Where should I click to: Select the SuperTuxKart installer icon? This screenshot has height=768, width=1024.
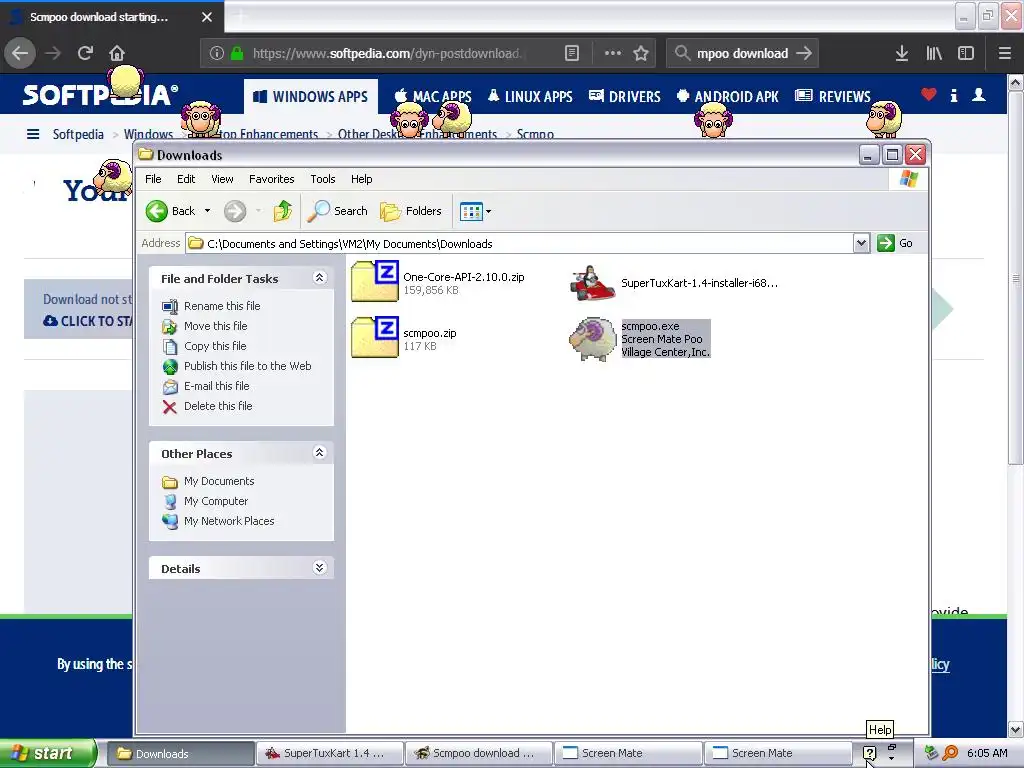pyautogui.click(x=592, y=283)
